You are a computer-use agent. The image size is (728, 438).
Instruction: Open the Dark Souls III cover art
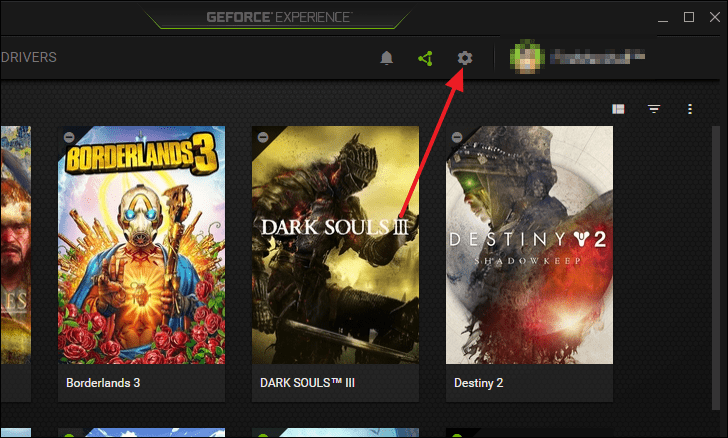coord(335,245)
